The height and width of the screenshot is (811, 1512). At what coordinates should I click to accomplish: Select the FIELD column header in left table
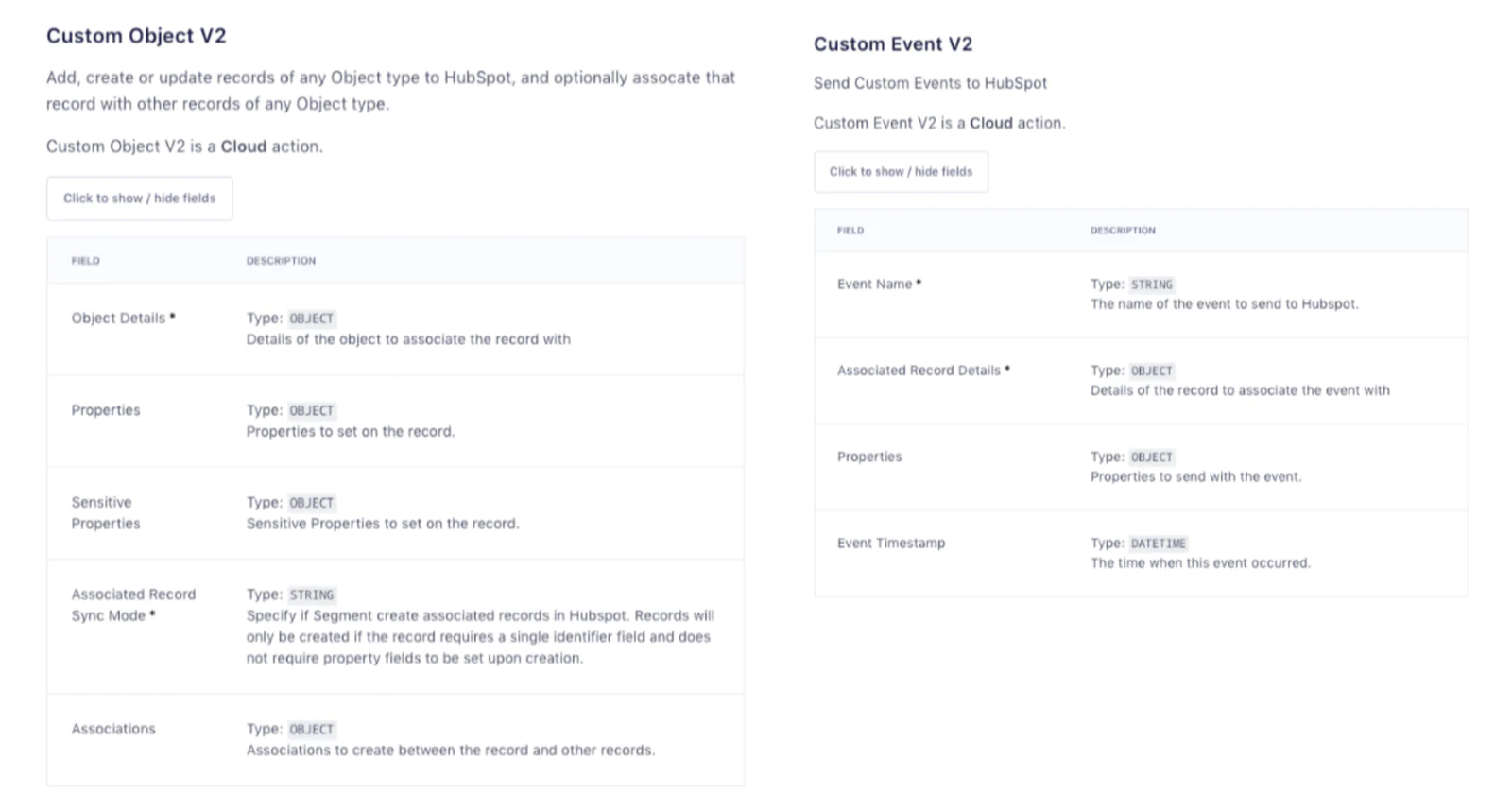[x=85, y=261]
